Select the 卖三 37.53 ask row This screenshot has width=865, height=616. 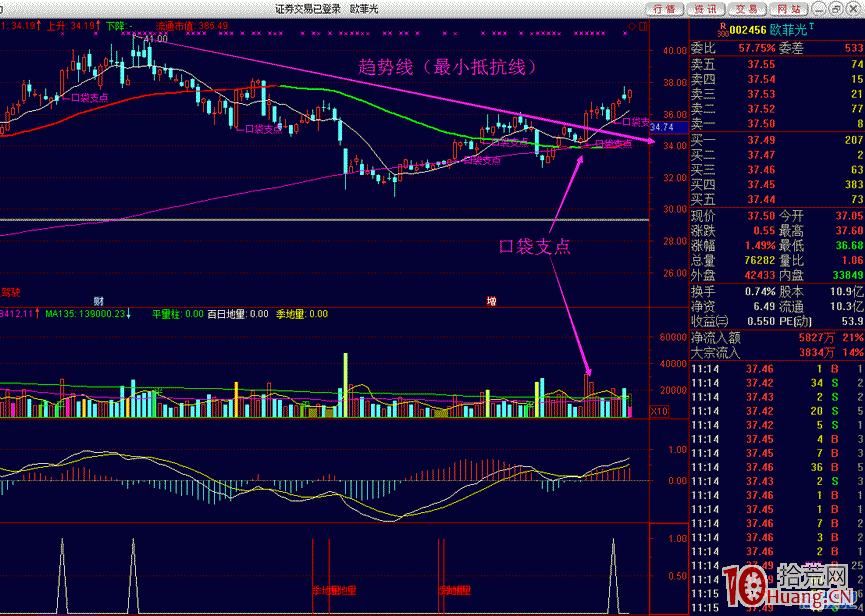click(777, 94)
